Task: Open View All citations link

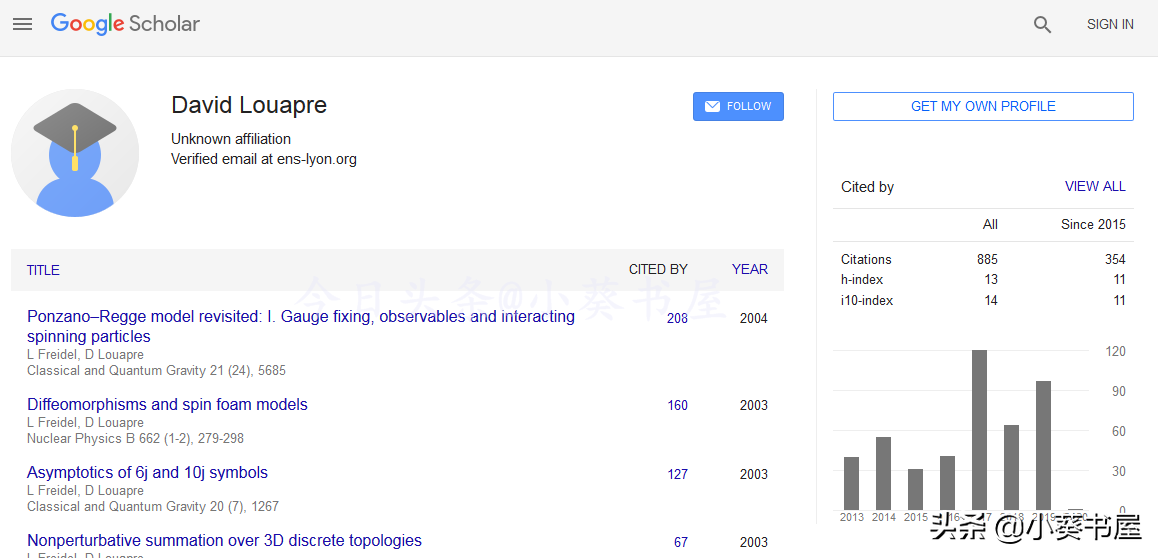Action: 1095,186
